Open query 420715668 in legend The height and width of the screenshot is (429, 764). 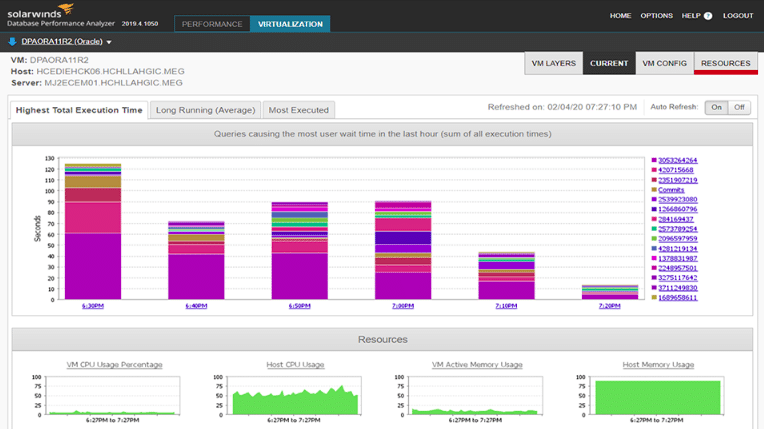pos(675,170)
